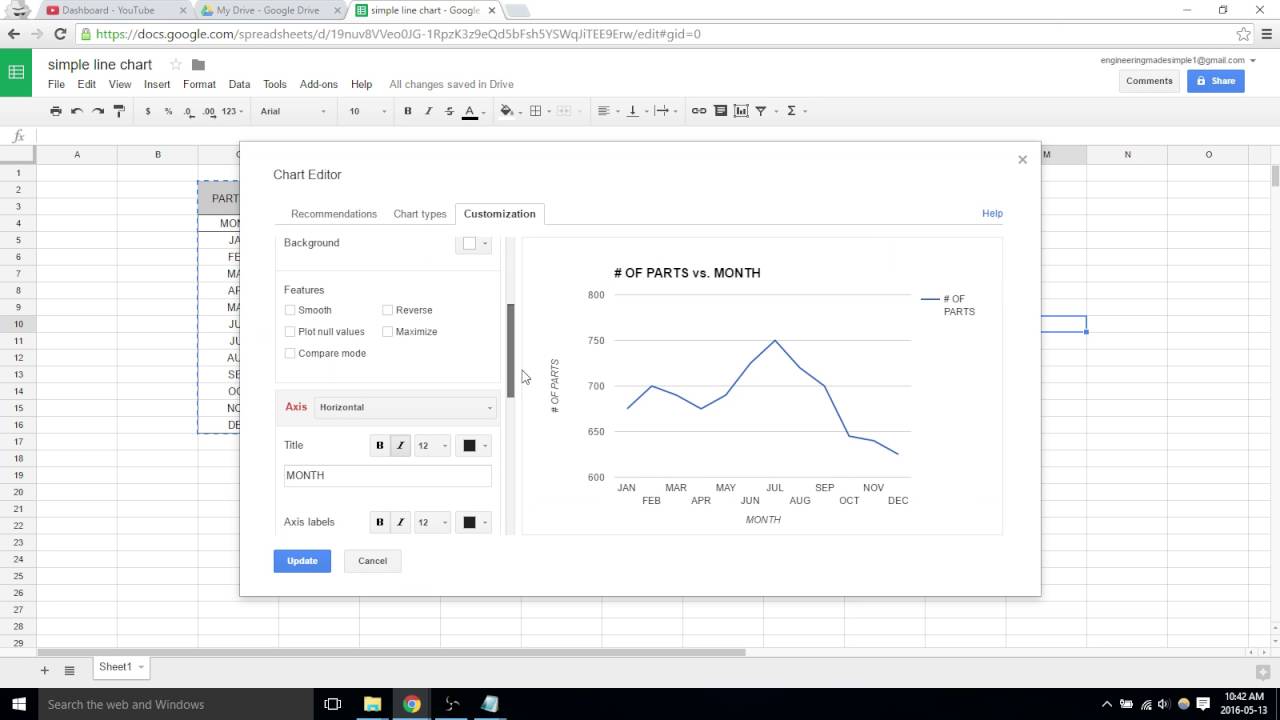The width and height of the screenshot is (1280, 720).
Task: Make axis labels bold
Action: click(x=379, y=522)
